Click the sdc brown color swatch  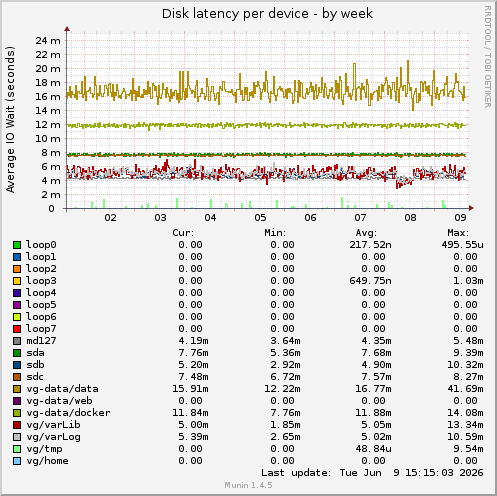(x=17, y=377)
